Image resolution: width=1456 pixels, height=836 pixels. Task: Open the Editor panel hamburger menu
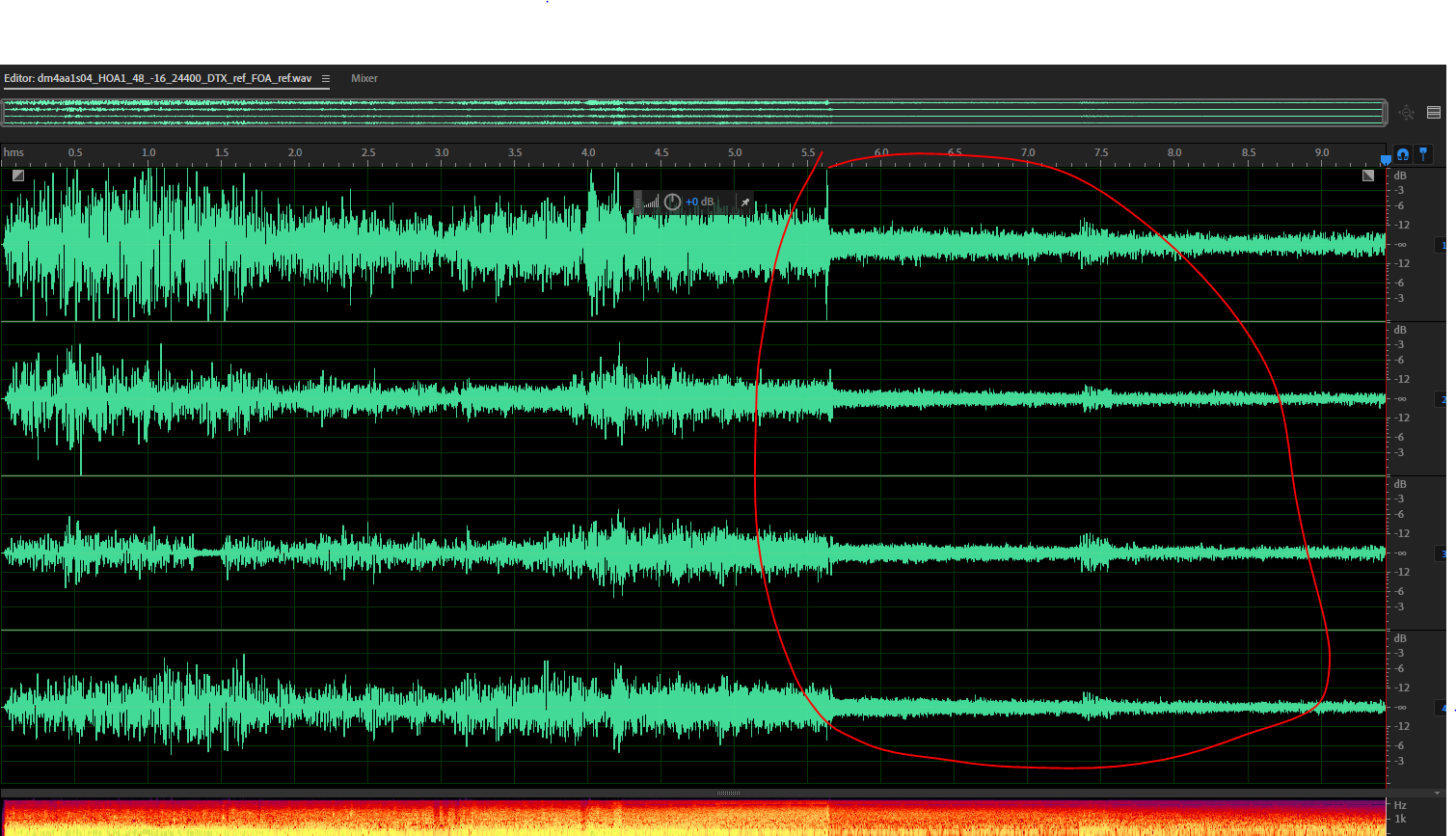[x=326, y=79]
